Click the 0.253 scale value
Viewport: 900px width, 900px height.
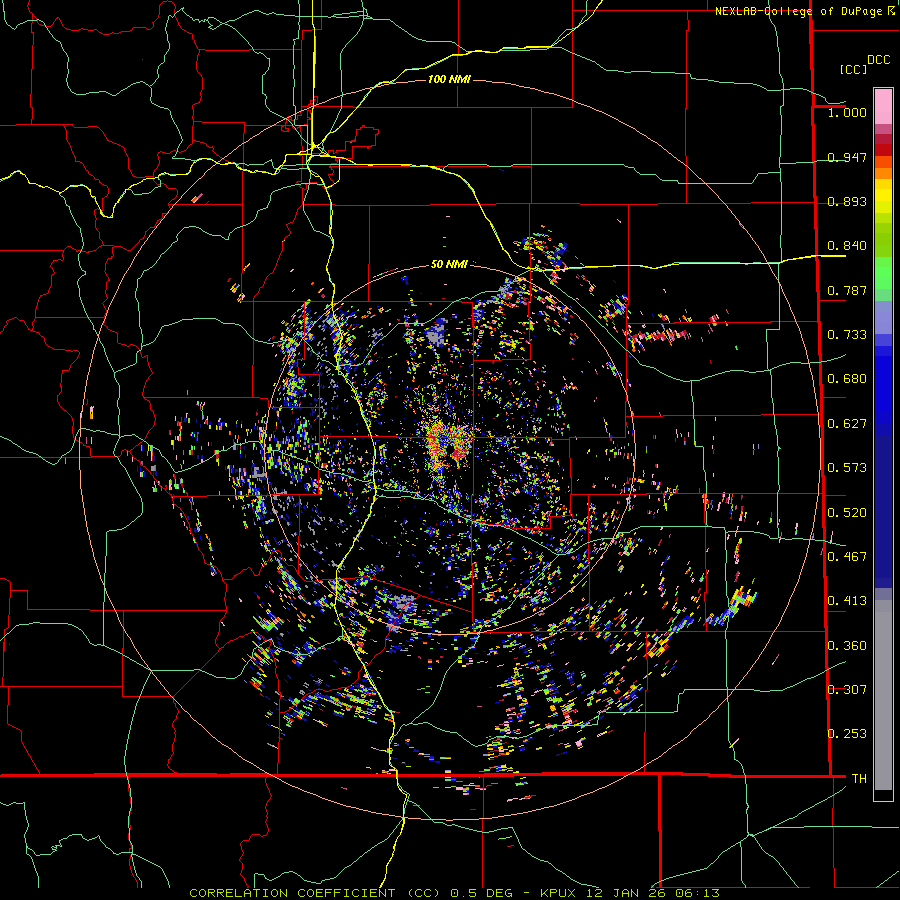847,734
